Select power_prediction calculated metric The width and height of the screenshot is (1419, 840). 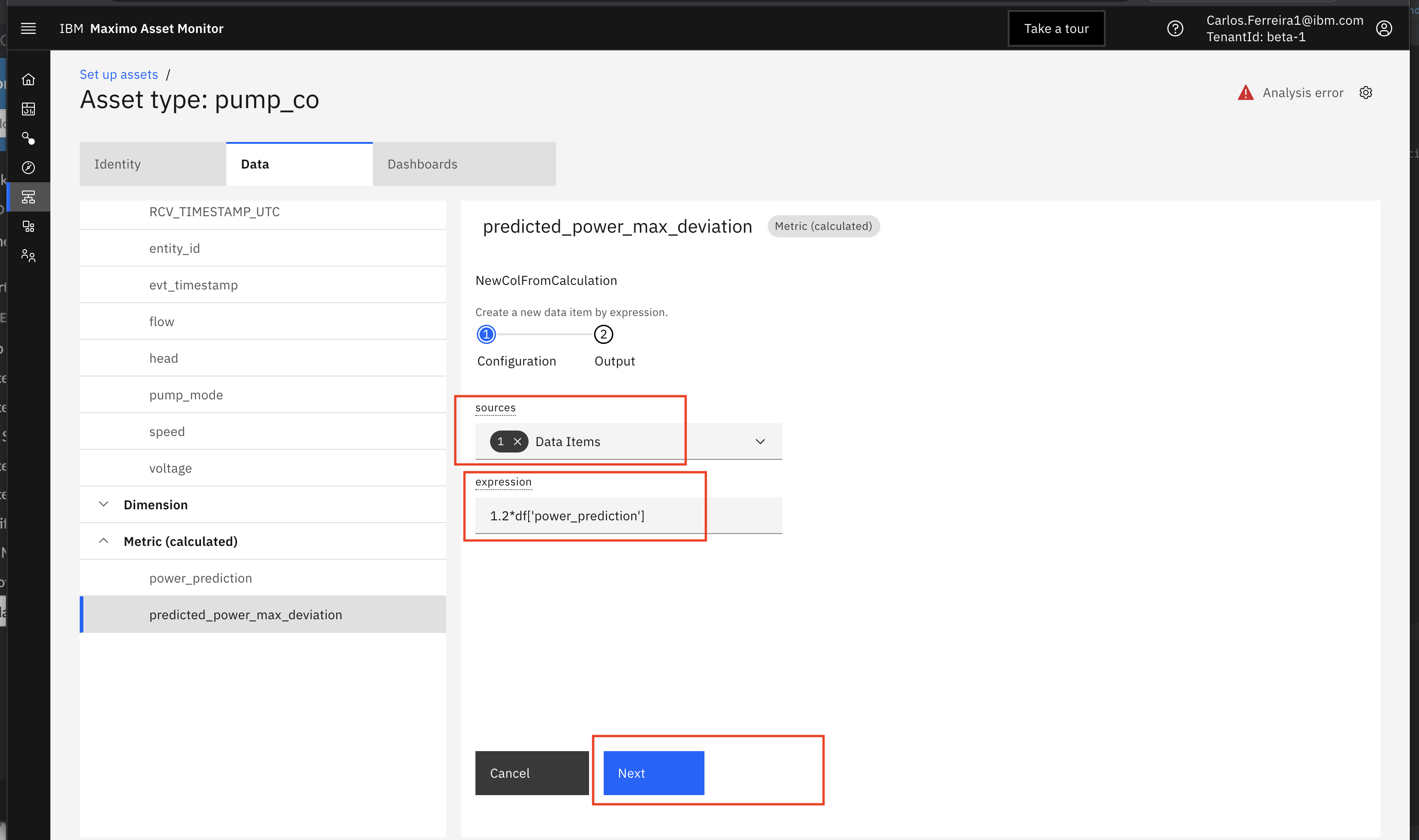tap(262, 578)
